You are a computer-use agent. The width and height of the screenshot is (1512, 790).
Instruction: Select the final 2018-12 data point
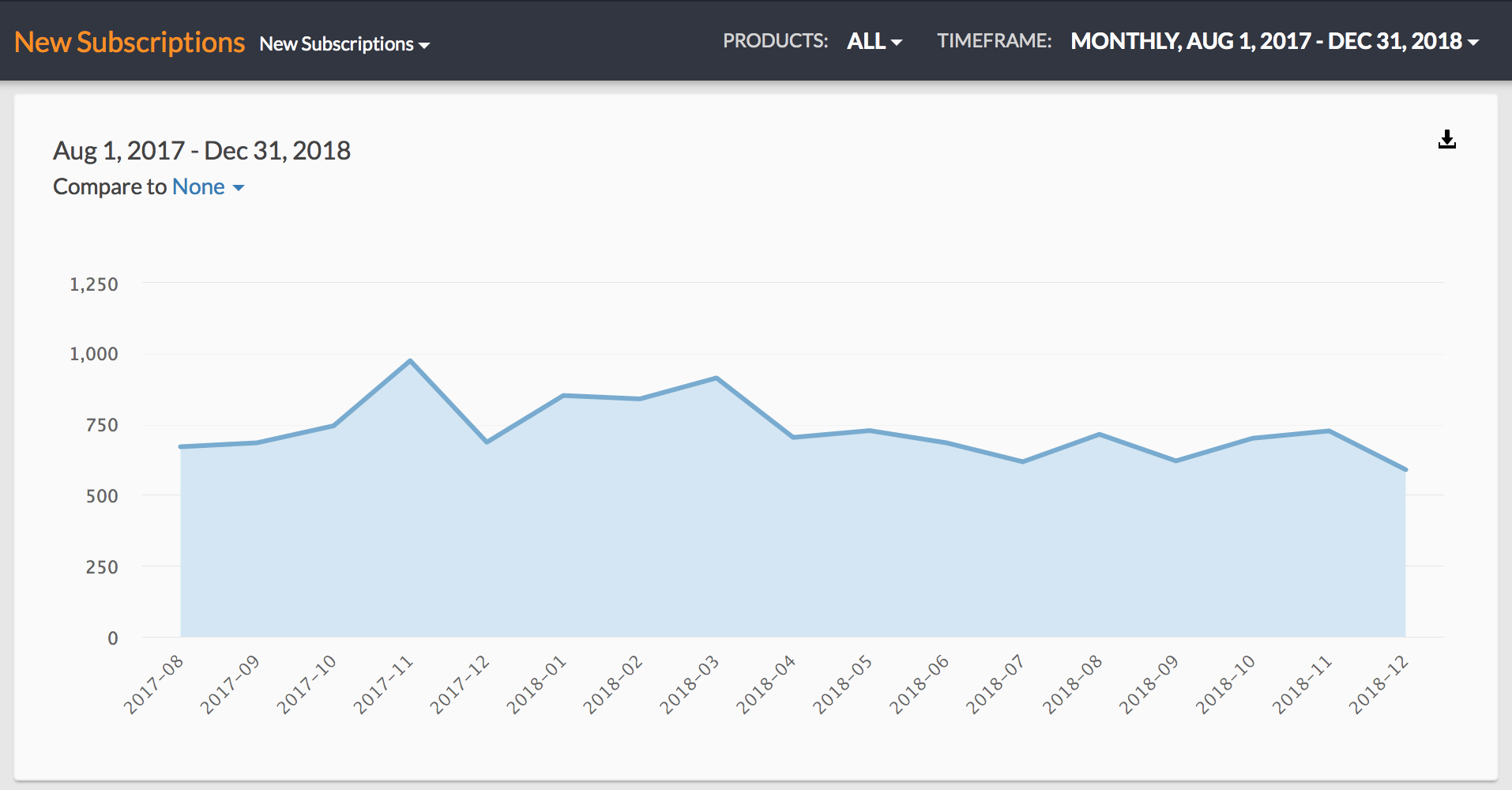[1405, 469]
